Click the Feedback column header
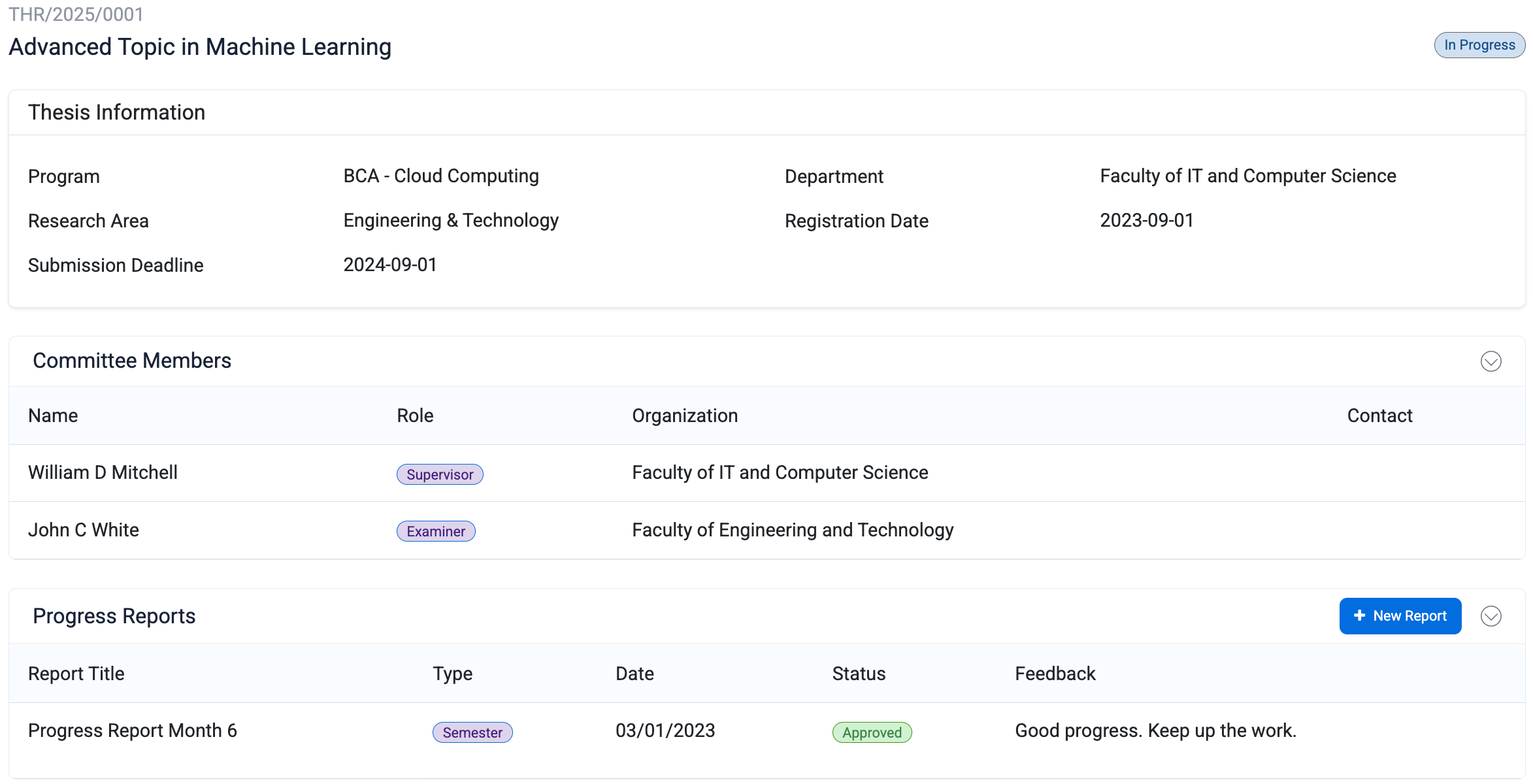1533x784 pixels. coord(1055,674)
